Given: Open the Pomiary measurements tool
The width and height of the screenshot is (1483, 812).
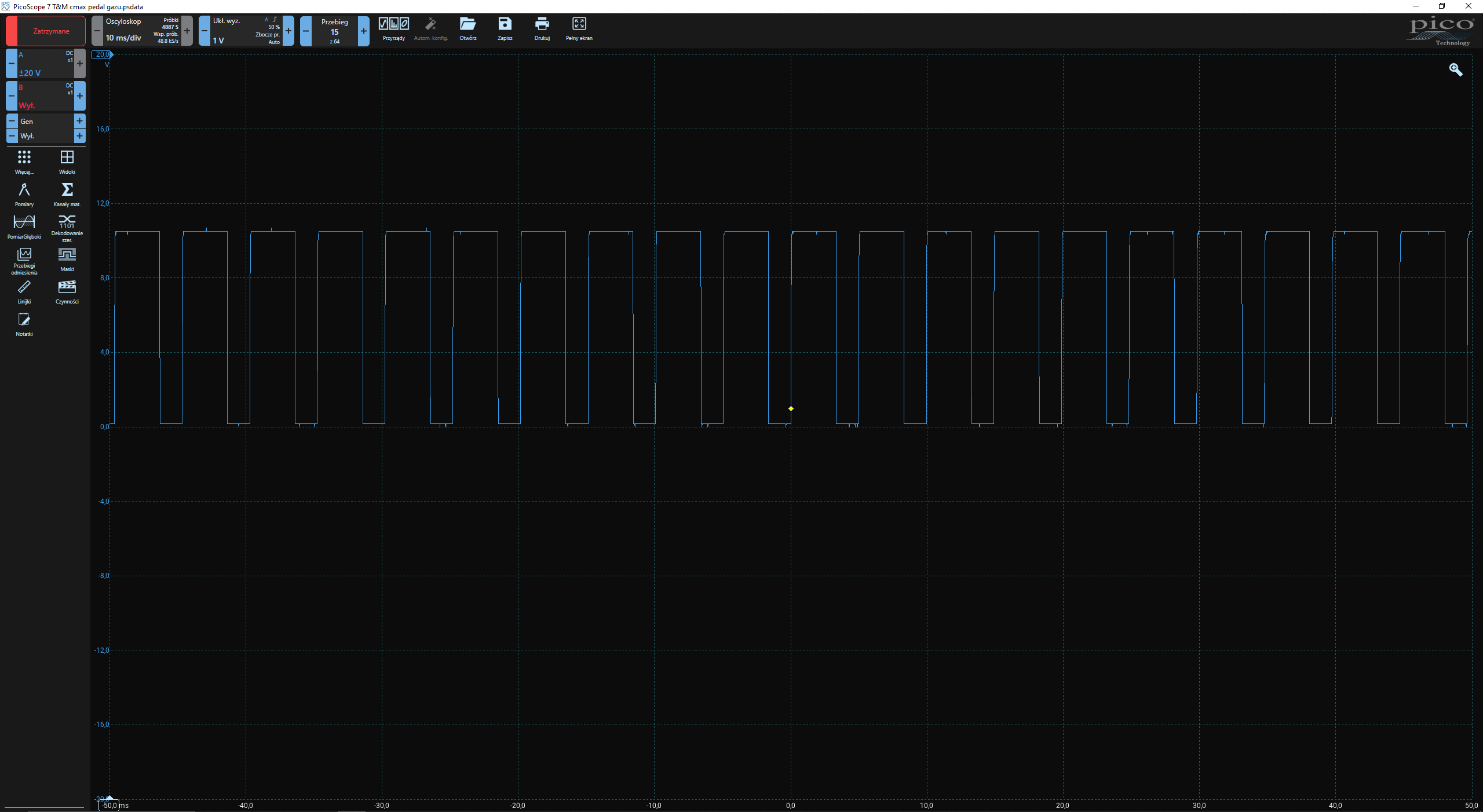Looking at the screenshot, I should pyautogui.click(x=24, y=195).
